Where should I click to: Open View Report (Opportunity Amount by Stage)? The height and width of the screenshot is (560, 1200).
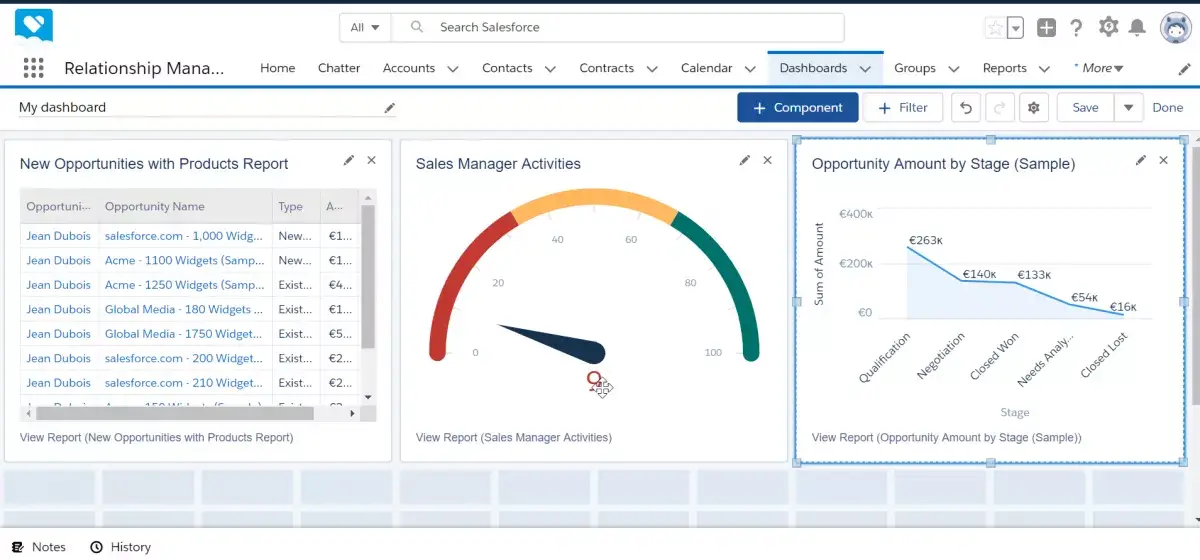[x=947, y=437]
